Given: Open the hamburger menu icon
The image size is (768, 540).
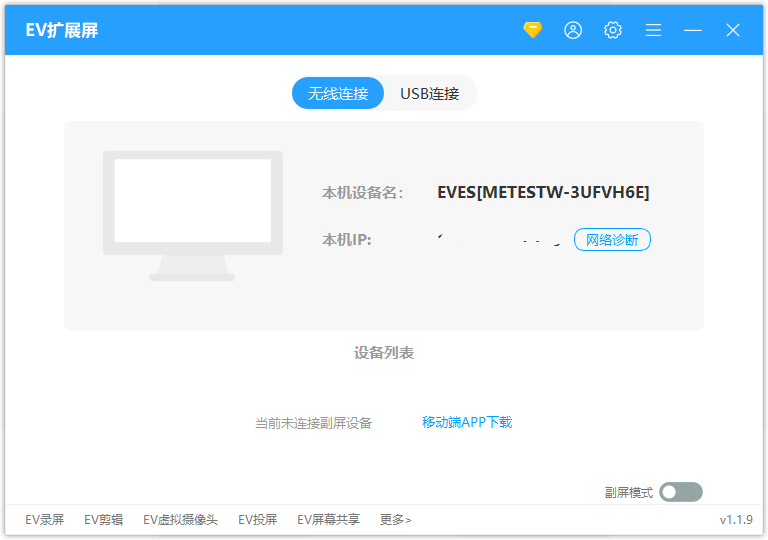Looking at the screenshot, I should pyautogui.click(x=653, y=30).
